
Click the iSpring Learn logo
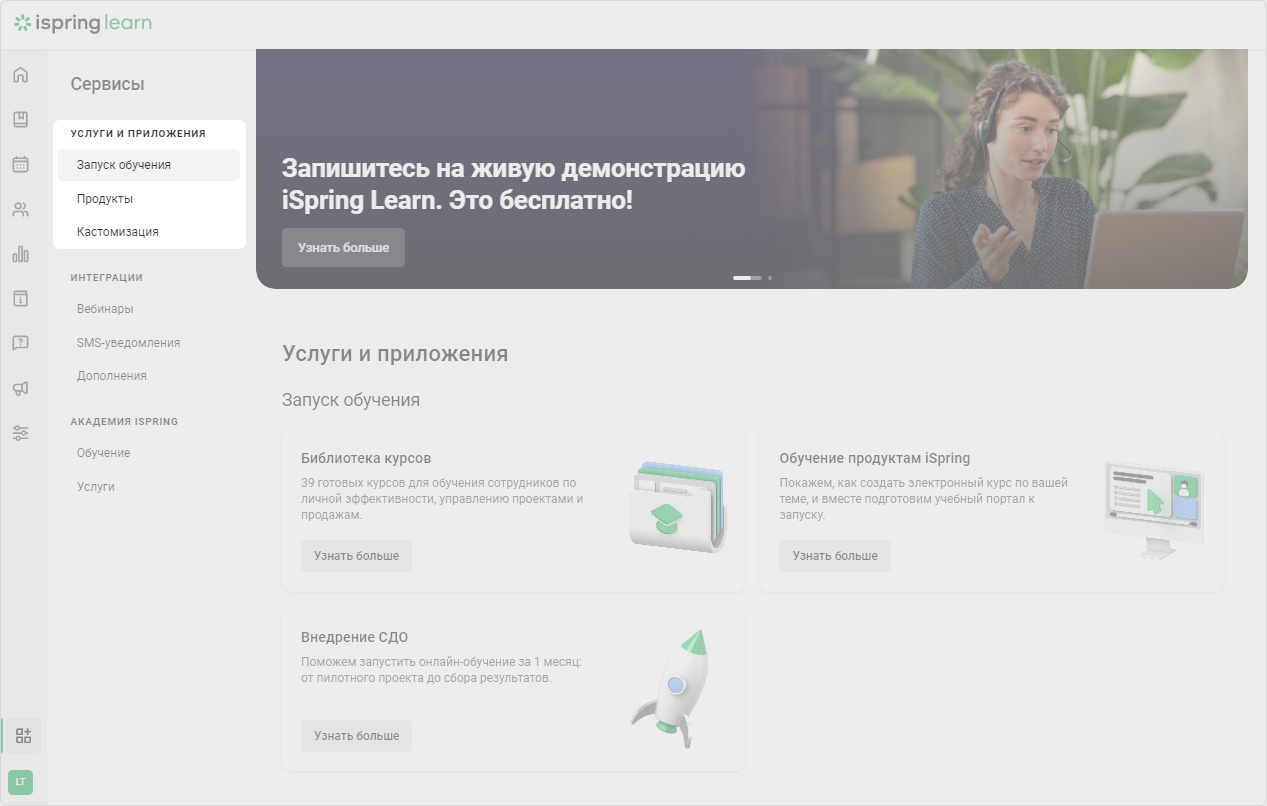click(x=83, y=22)
